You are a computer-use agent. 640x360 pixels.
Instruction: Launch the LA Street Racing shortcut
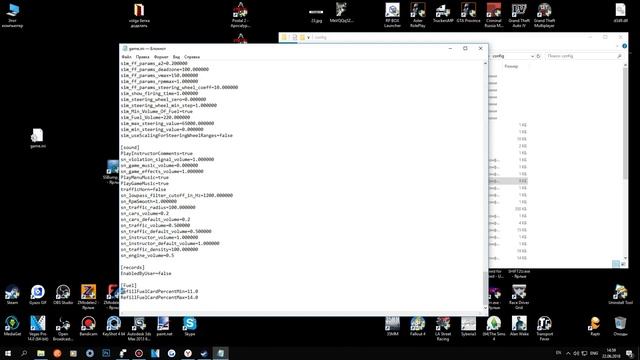tap(443, 328)
